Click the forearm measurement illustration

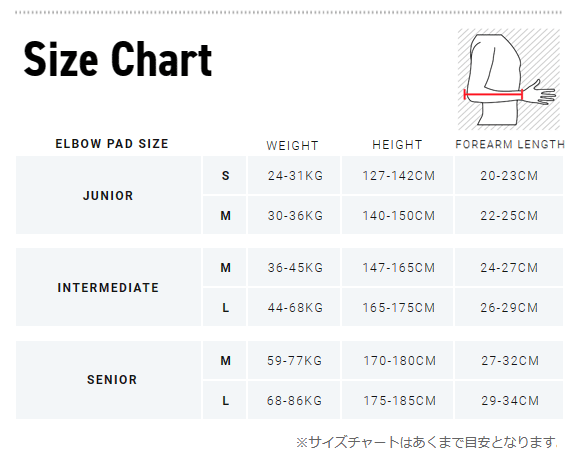(x=509, y=79)
